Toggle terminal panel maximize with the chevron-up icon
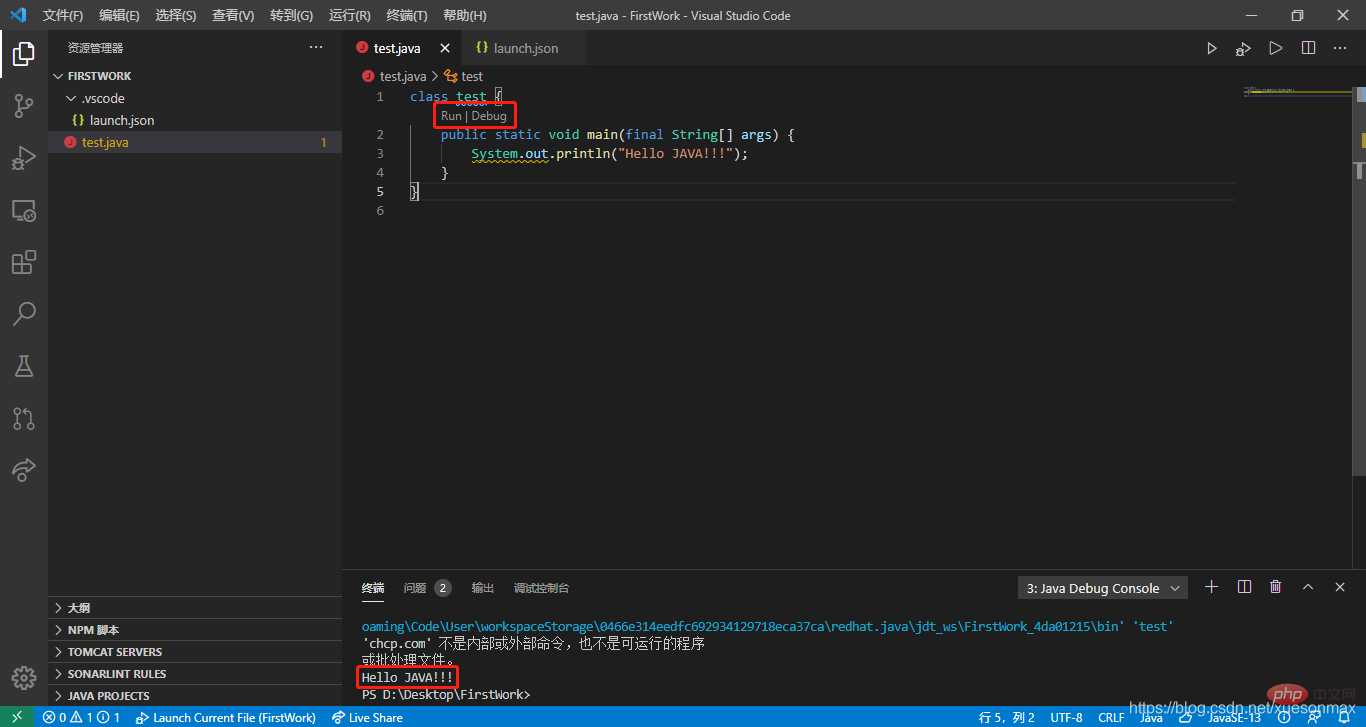This screenshot has height=727, width=1366. pos(1308,587)
